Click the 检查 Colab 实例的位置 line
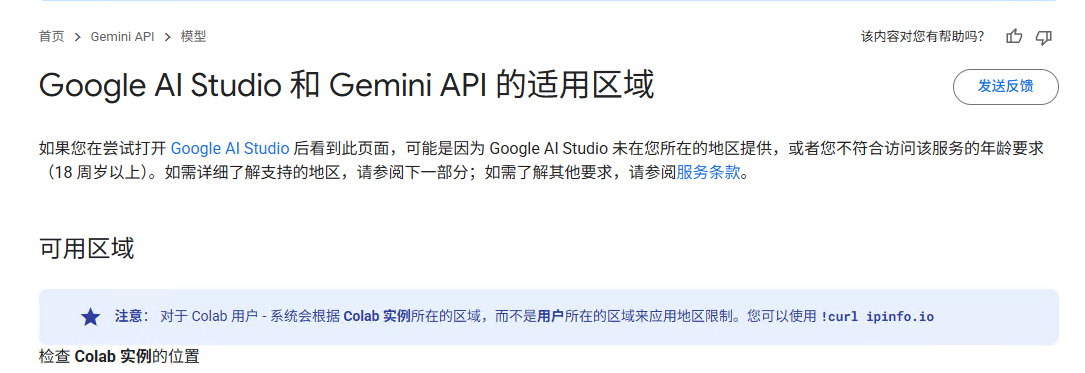The height and width of the screenshot is (373, 1085). click(x=119, y=357)
